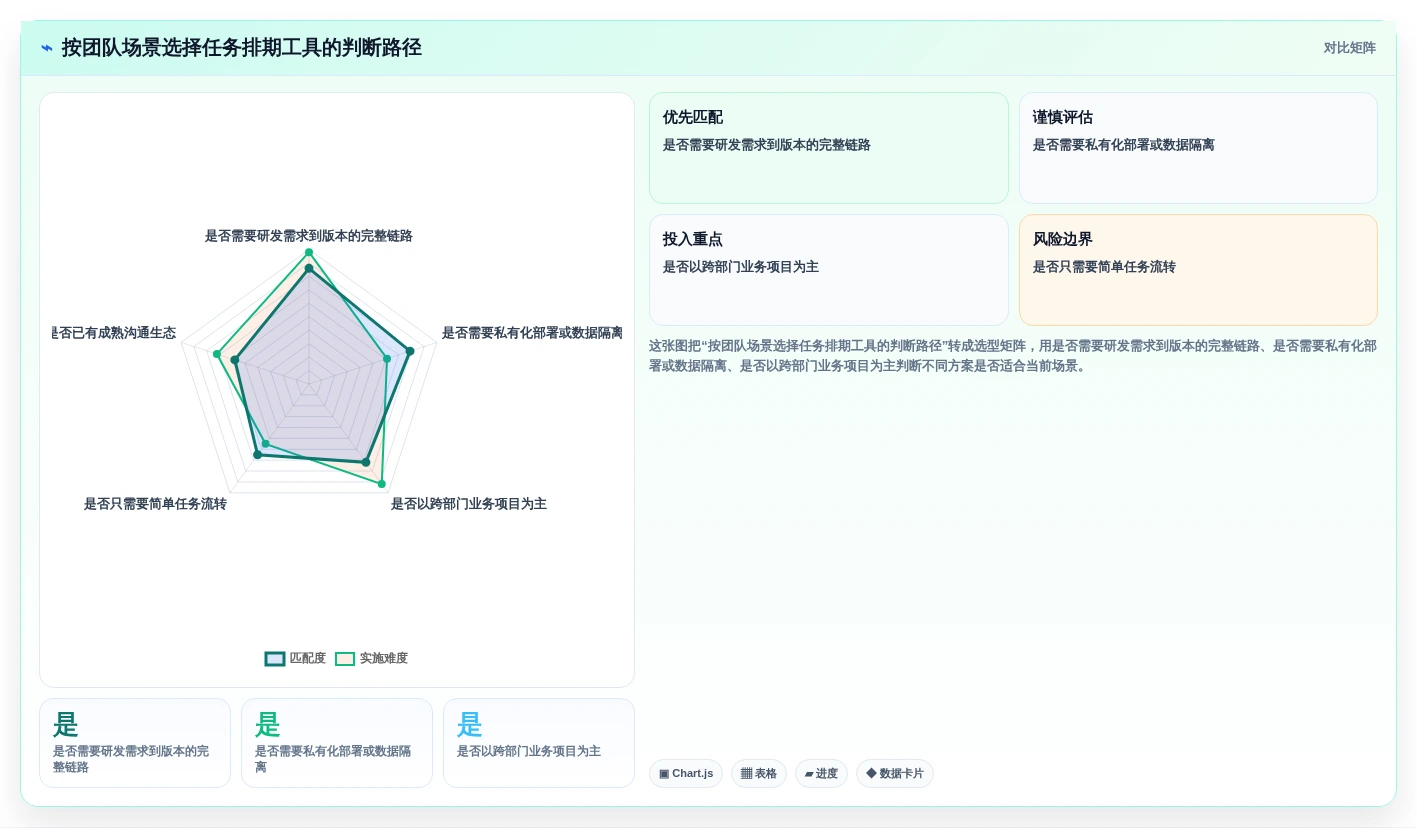Click the 表格 grid icon
1417x828 pixels.
746,774
